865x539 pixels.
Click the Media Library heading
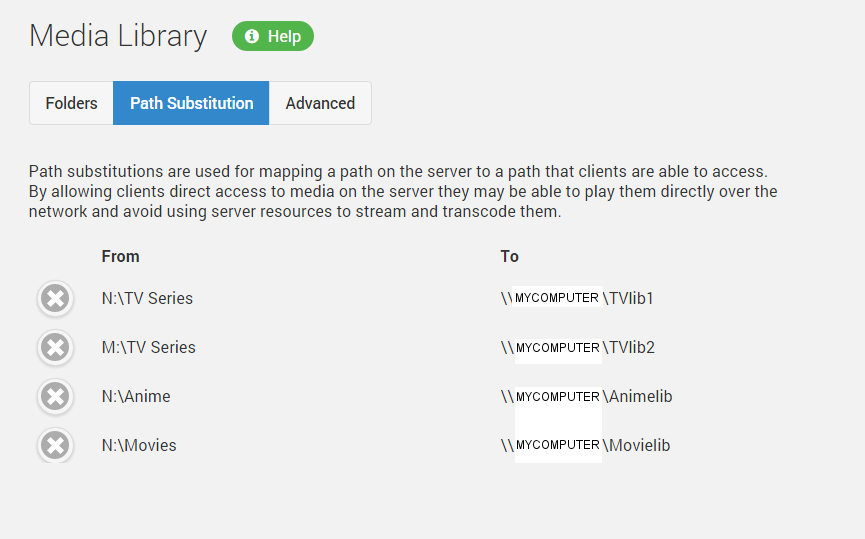(x=118, y=36)
